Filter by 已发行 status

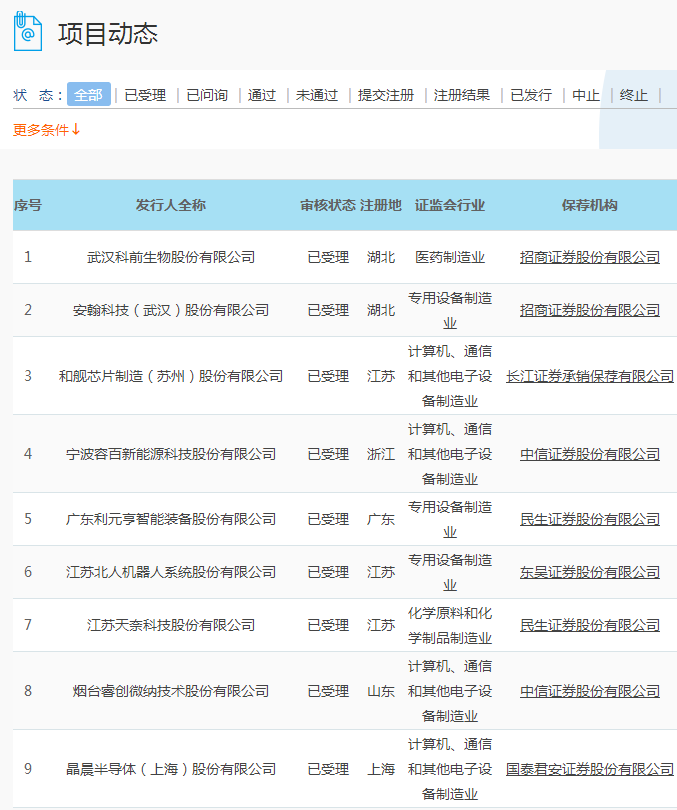click(x=531, y=95)
